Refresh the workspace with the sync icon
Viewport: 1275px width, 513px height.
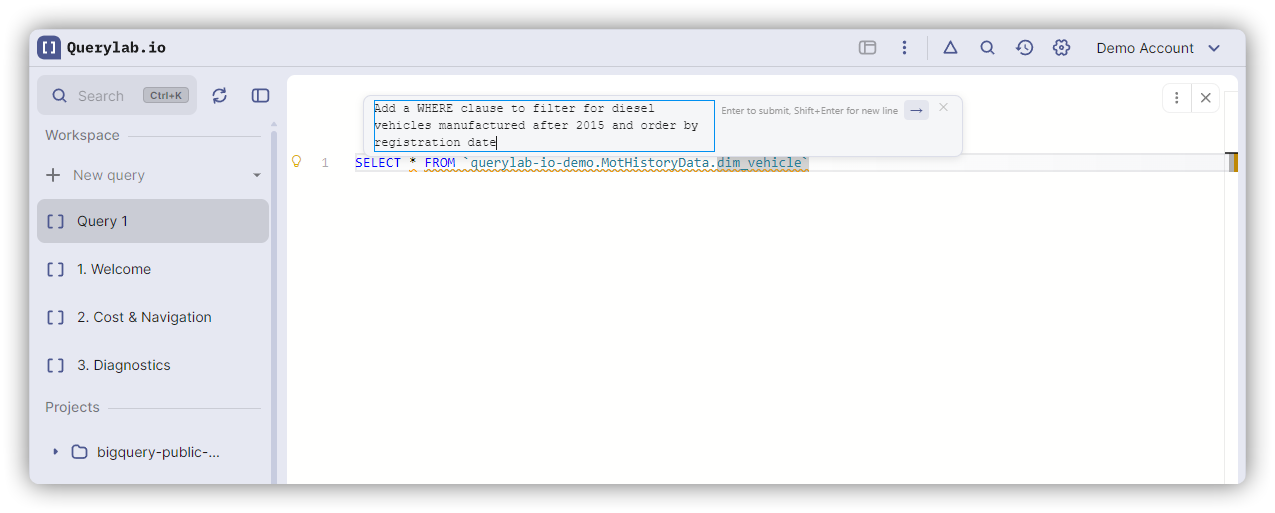point(220,95)
